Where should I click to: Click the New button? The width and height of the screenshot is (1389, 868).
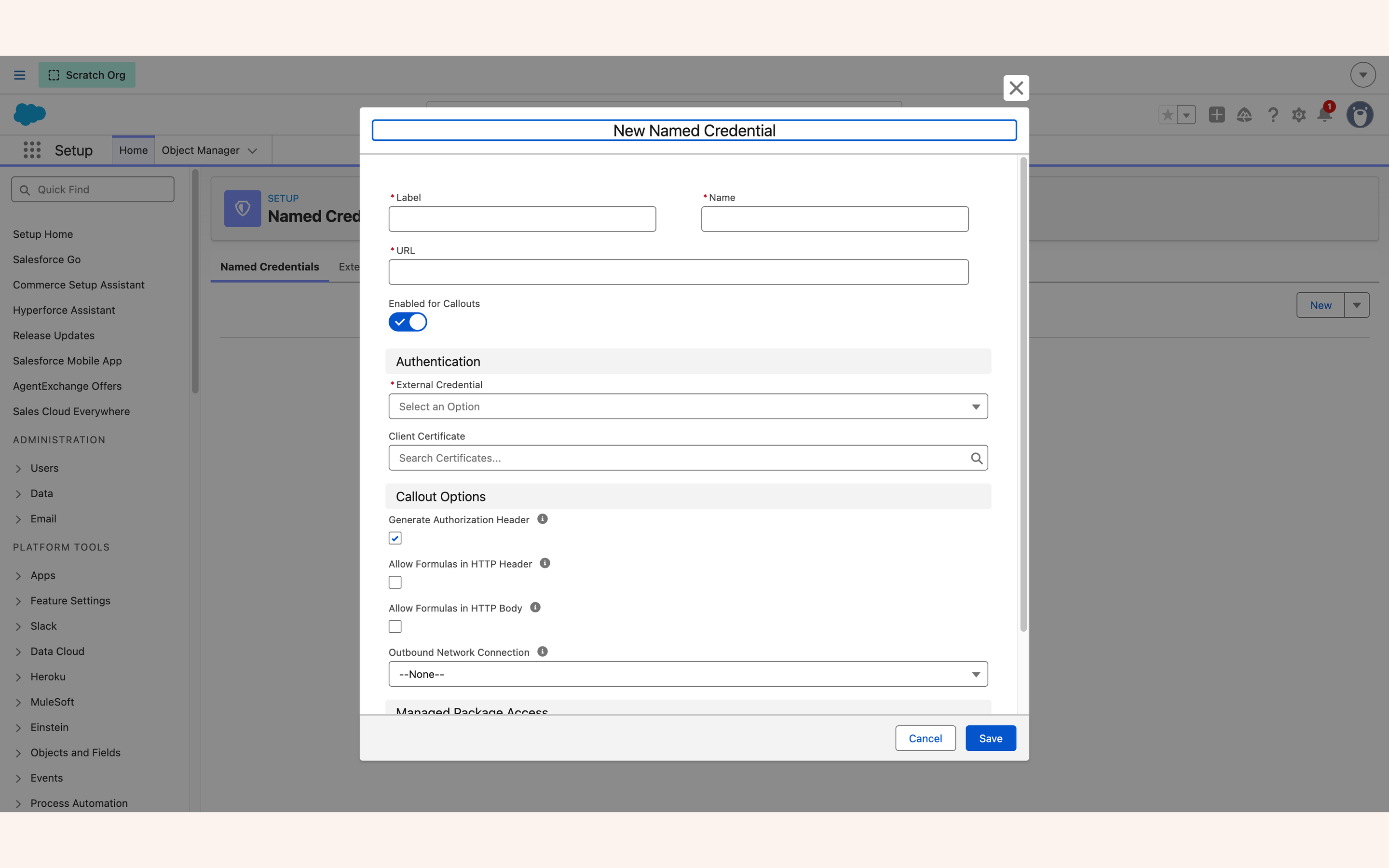pos(1321,305)
